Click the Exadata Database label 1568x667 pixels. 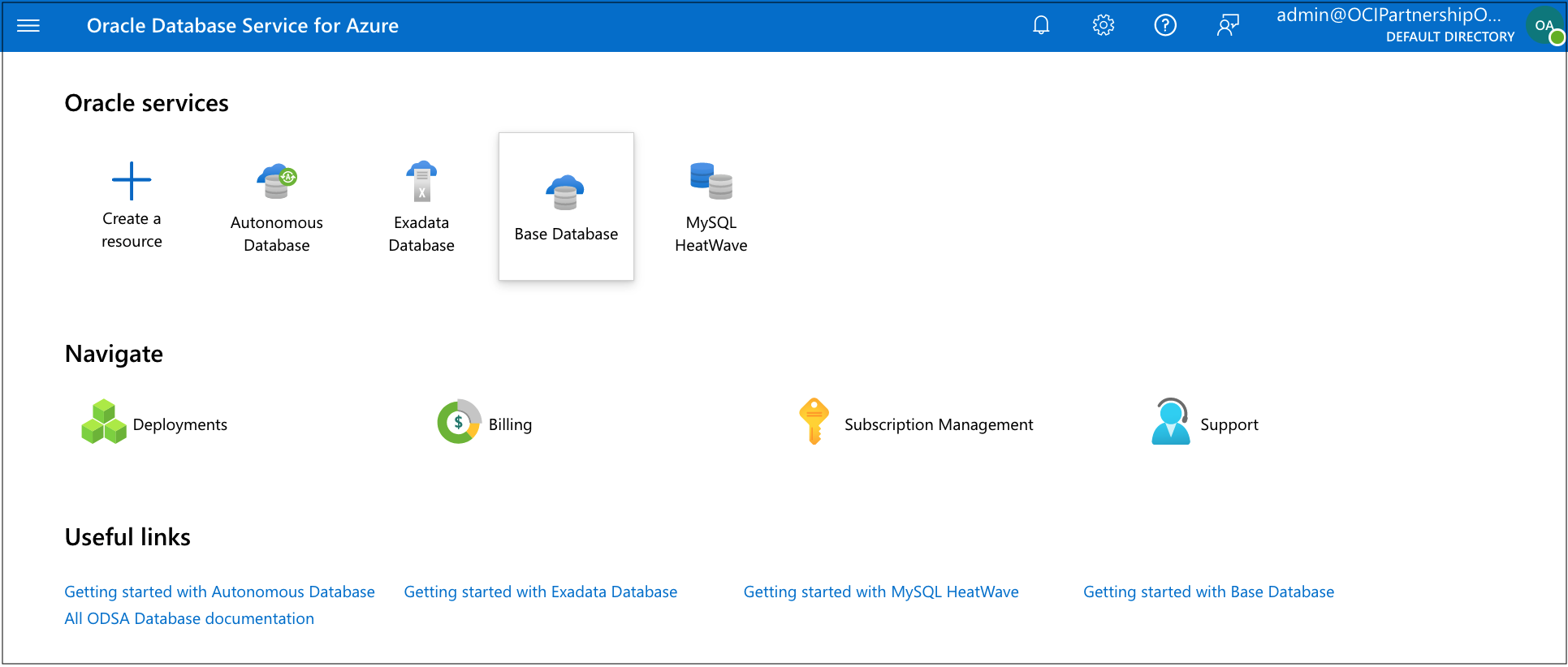pyautogui.click(x=421, y=234)
